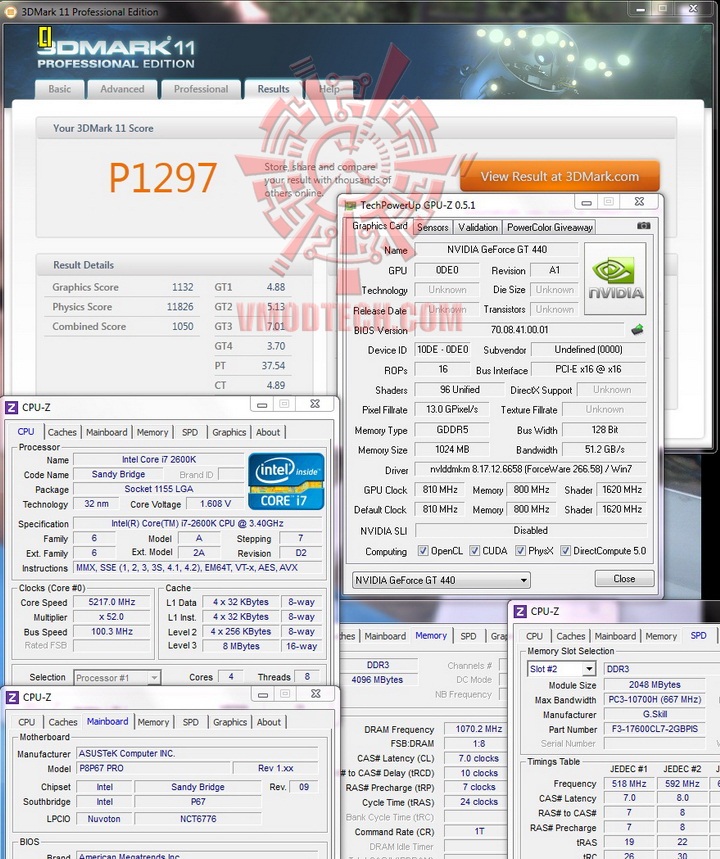This screenshot has width=720, height=859.
Task: Open Graphics tab in CPU-Z processor window
Action: (x=229, y=432)
